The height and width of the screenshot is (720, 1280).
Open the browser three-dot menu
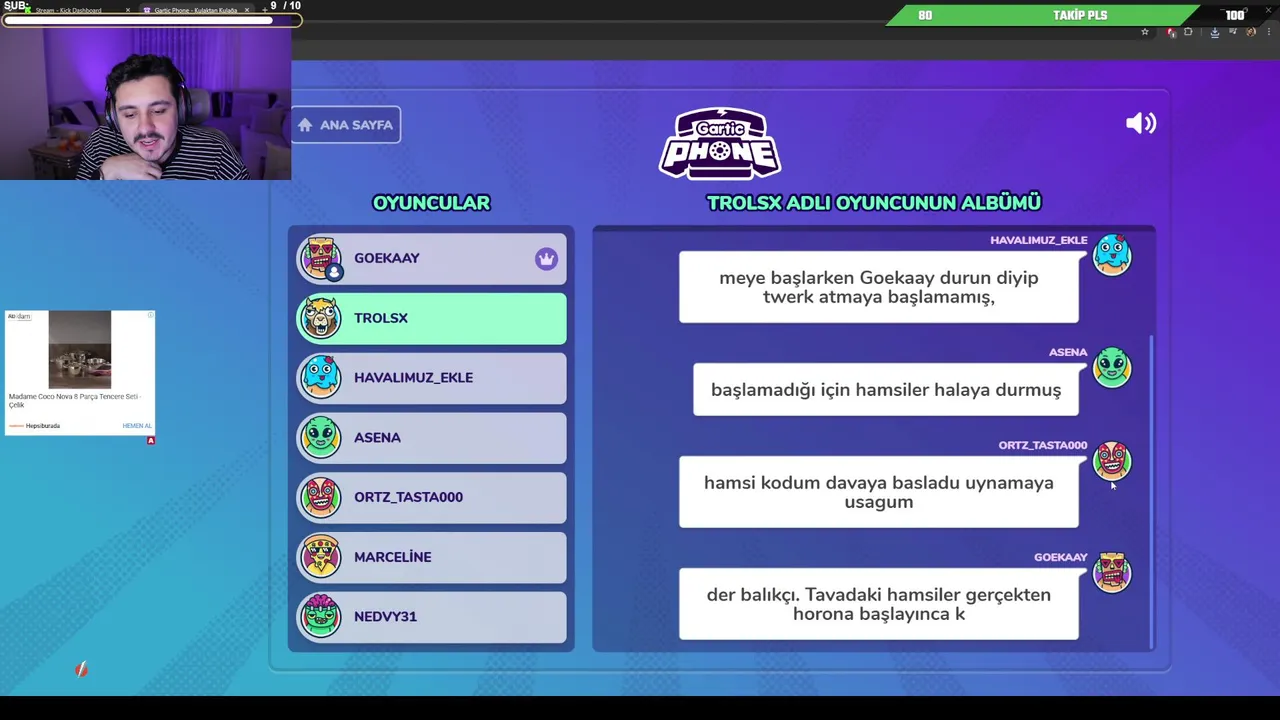click(1267, 32)
